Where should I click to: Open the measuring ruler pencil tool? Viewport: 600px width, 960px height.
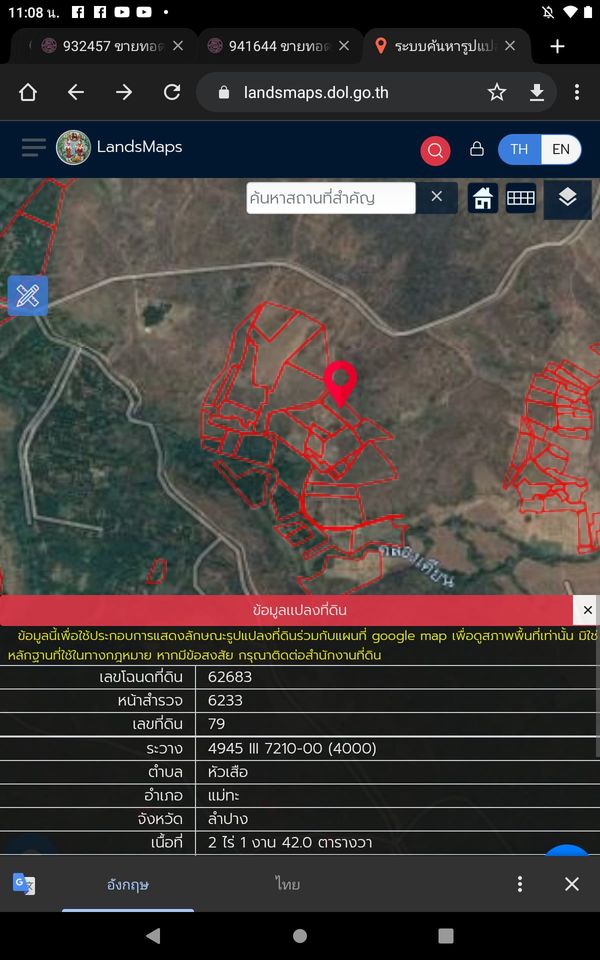point(28,296)
